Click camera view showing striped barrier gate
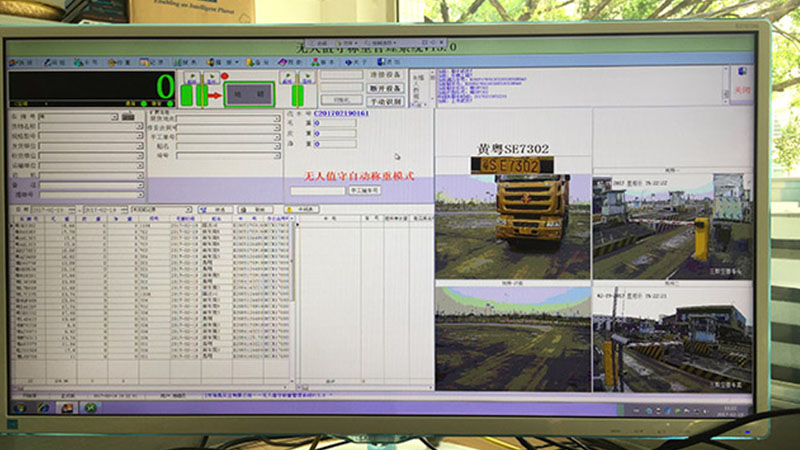This screenshot has width=800, height=450. pos(672,227)
